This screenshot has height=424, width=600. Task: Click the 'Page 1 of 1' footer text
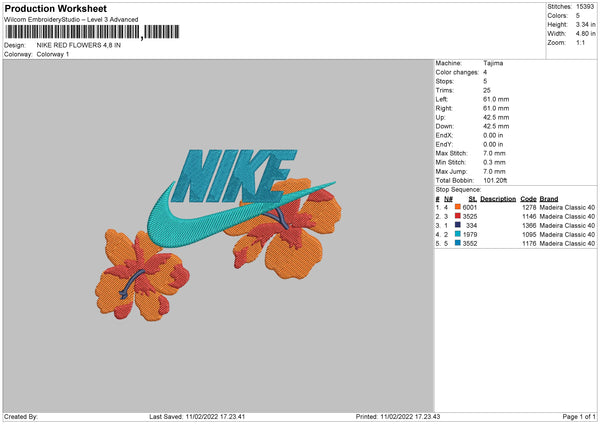pyautogui.click(x=579, y=417)
